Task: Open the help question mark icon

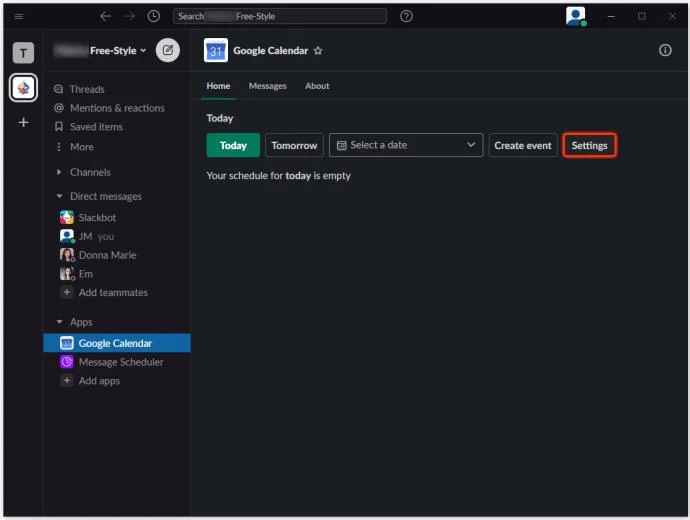Action: pos(406,16)
